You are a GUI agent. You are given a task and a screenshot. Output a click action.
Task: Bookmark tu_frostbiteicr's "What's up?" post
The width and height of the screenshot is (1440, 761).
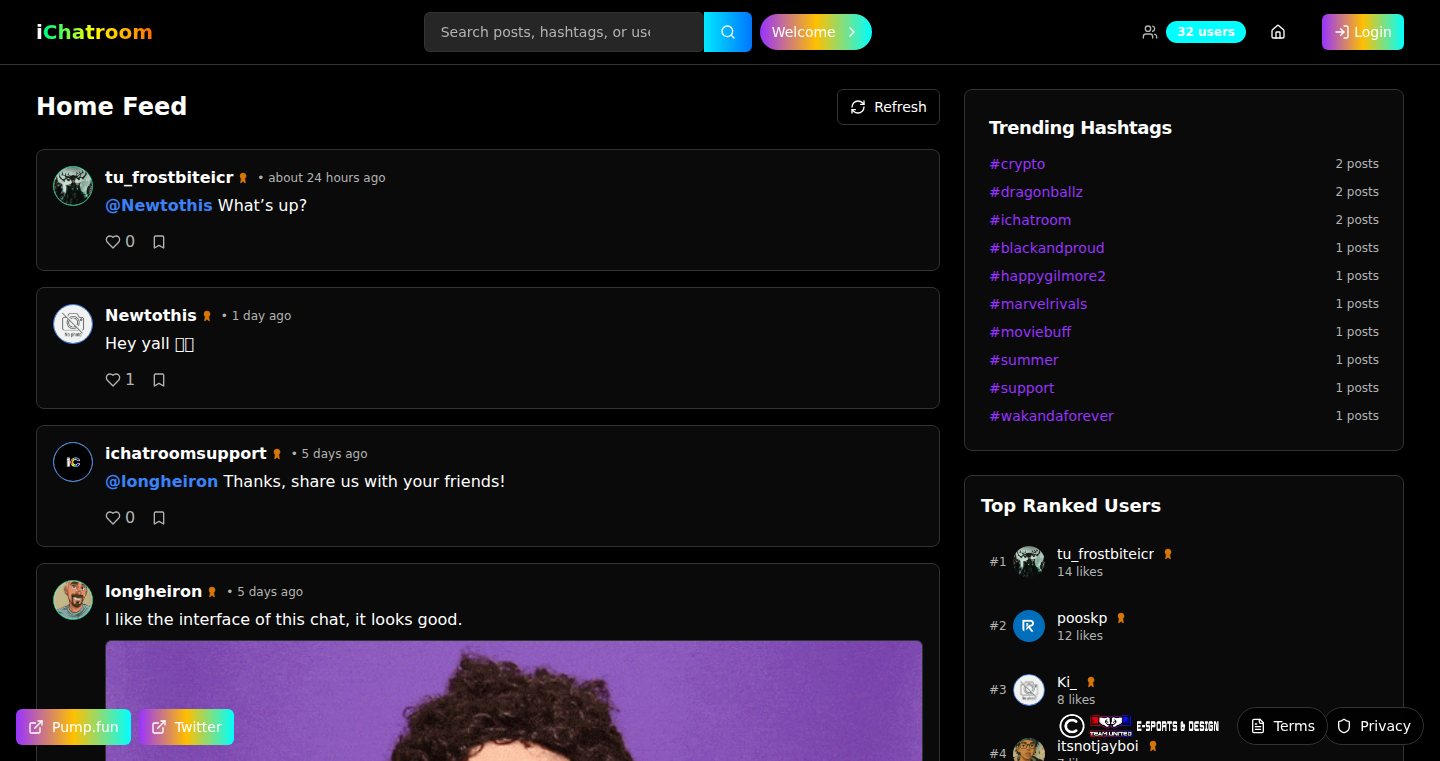tap(159, 242)
